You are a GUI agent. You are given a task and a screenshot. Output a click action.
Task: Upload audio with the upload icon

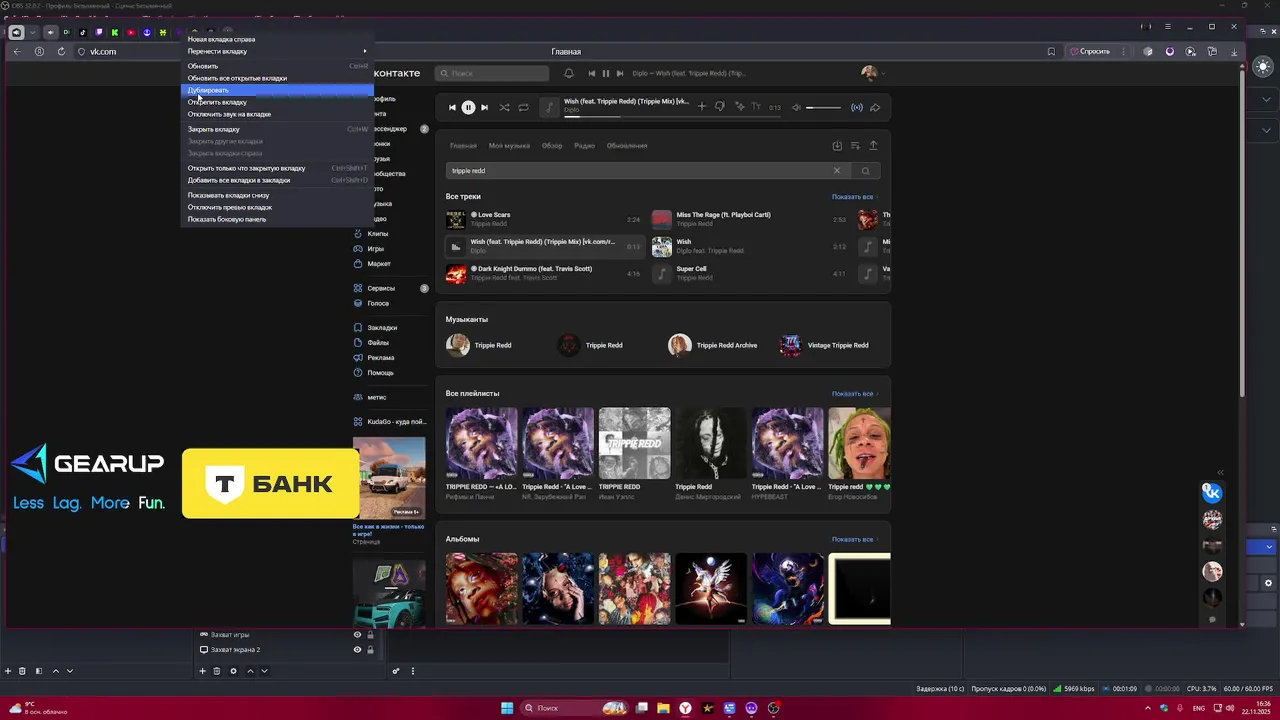(873, 146)
